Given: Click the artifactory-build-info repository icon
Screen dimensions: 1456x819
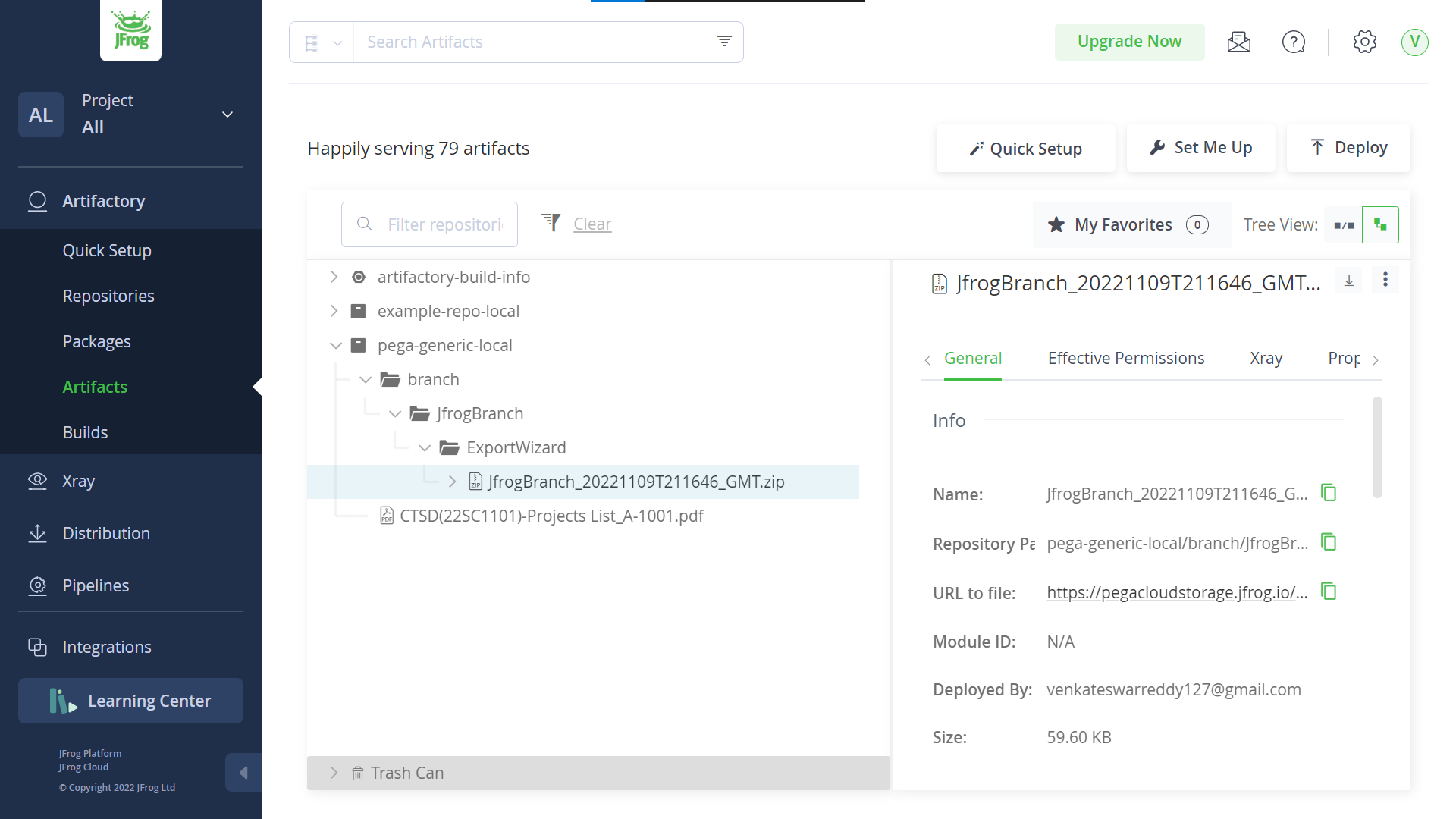Looking at the screenshot, I should point(358,277).
